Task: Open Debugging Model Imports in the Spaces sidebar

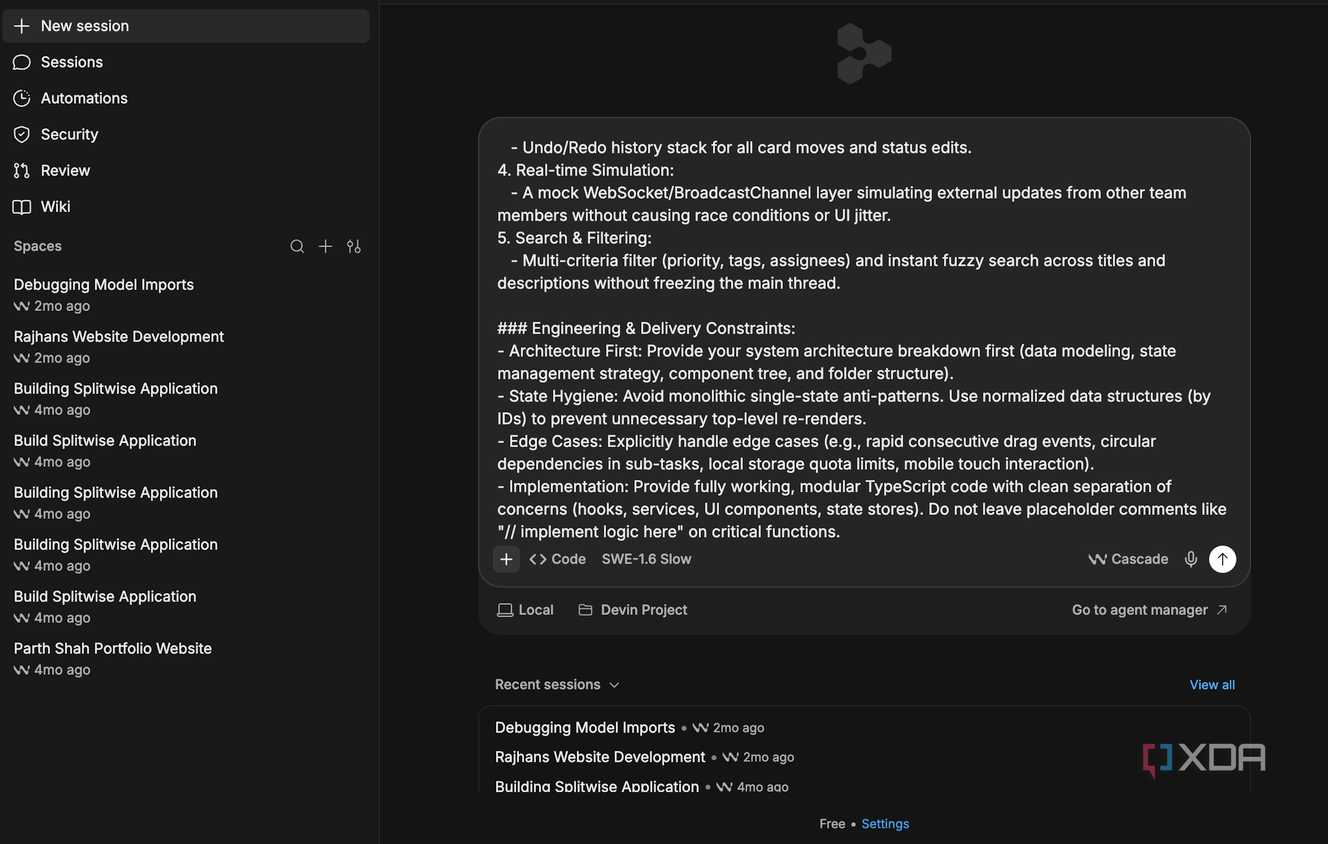Action: (x=186, y=294)
